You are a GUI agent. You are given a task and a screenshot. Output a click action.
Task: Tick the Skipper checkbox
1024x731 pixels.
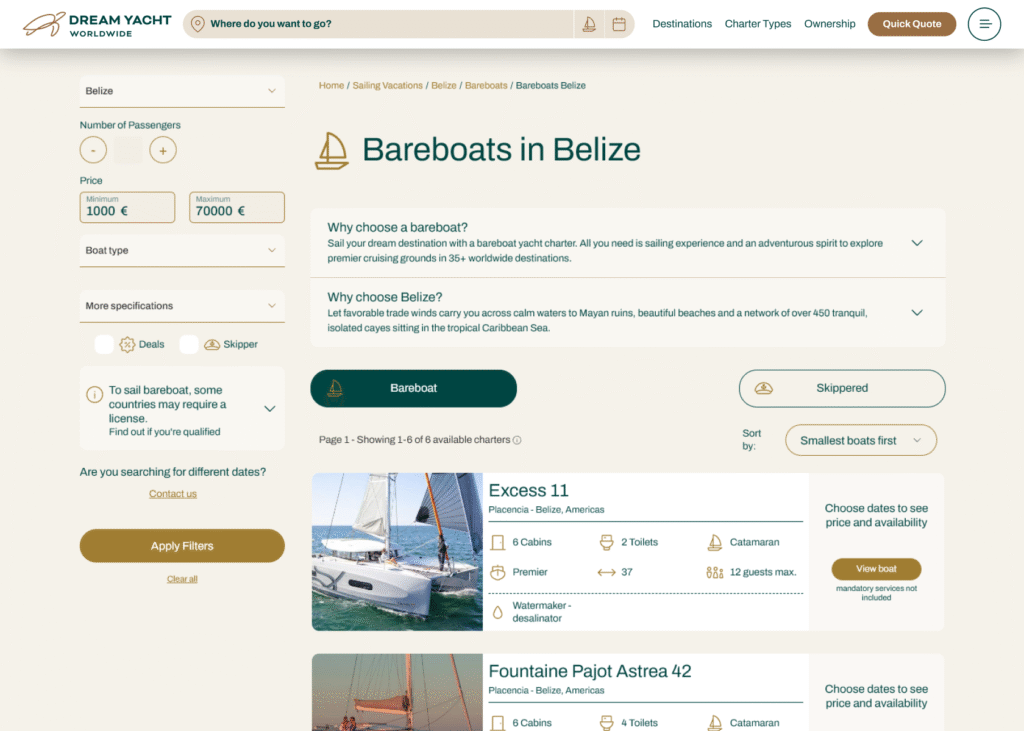click(189, 344)
